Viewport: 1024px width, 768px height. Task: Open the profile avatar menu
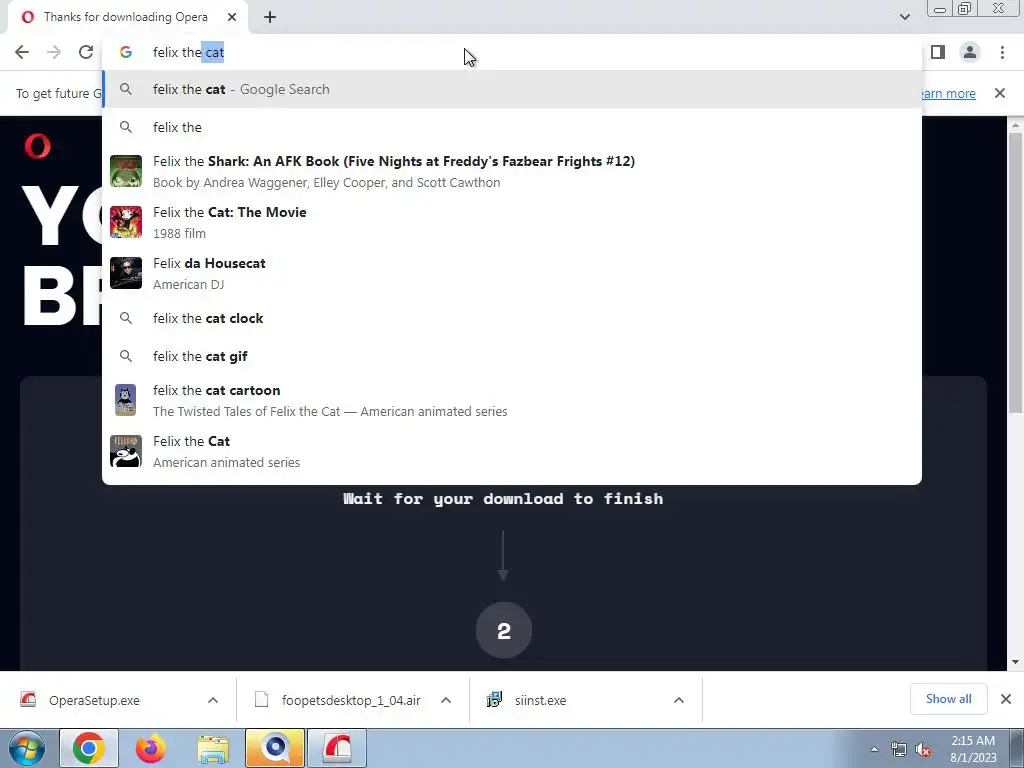[x=970, y=52]
